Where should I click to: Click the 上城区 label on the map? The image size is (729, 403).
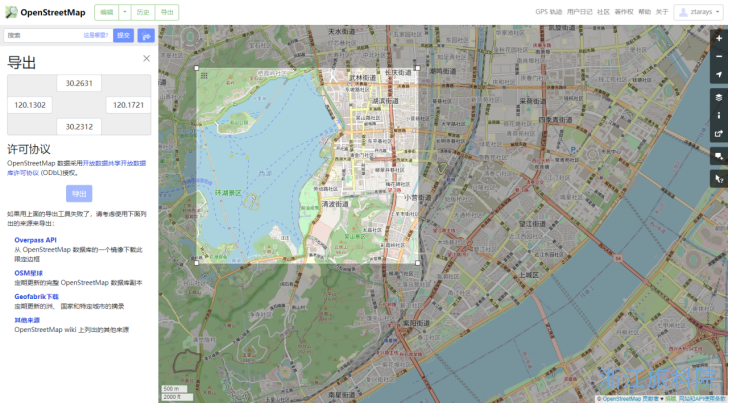[529, 275]
